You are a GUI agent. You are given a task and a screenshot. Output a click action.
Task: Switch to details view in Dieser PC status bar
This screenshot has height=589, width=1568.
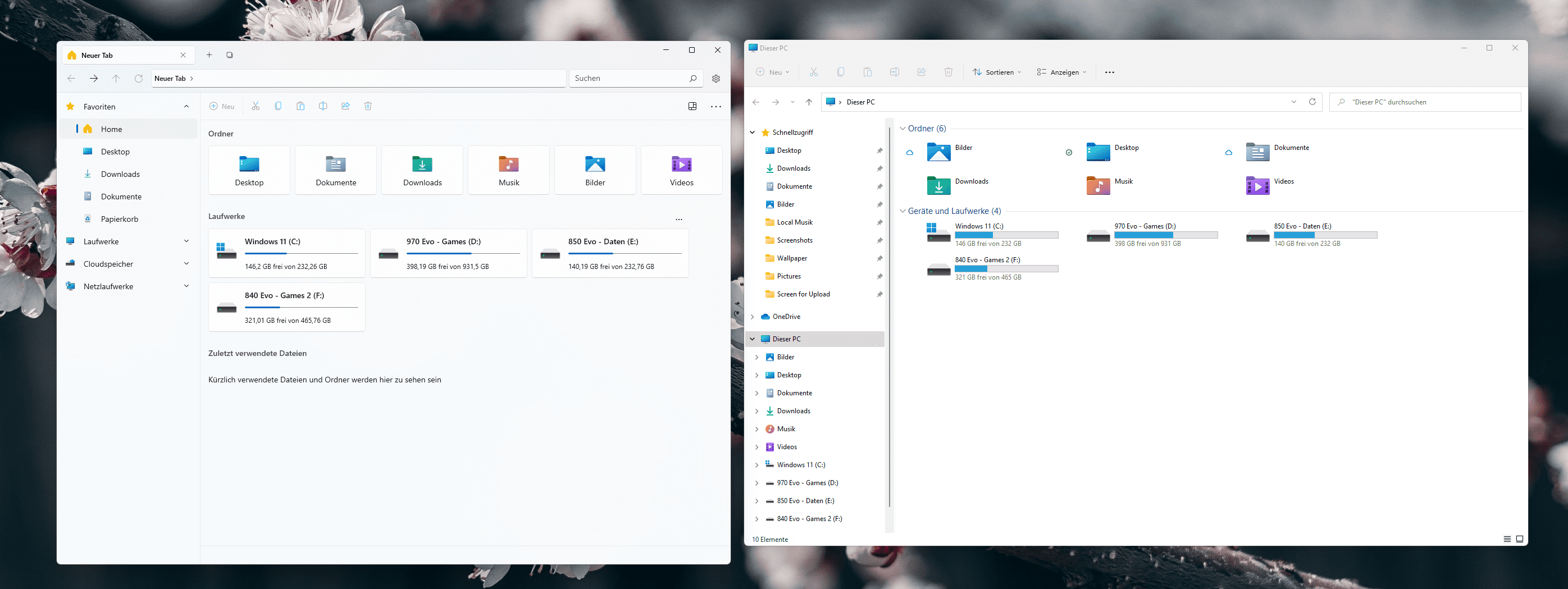tap(1507, 539)
